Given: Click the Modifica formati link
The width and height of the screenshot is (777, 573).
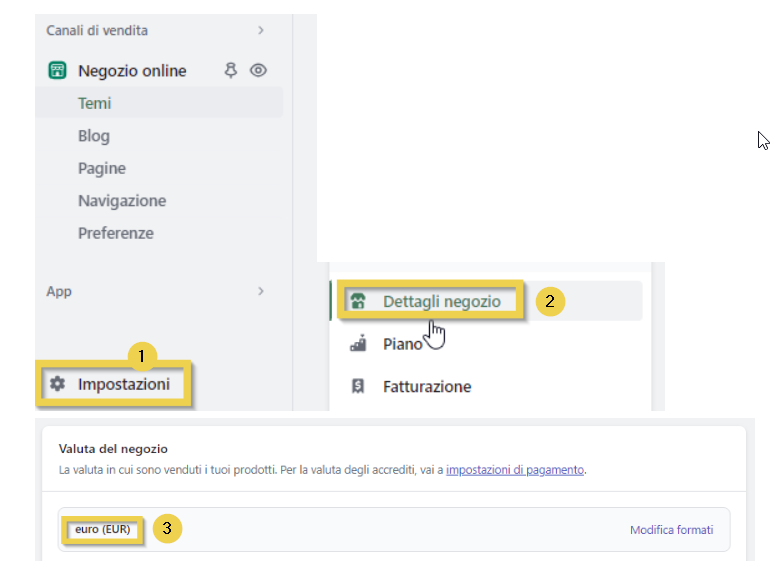Looking at the screenshot, I should 671,530.
